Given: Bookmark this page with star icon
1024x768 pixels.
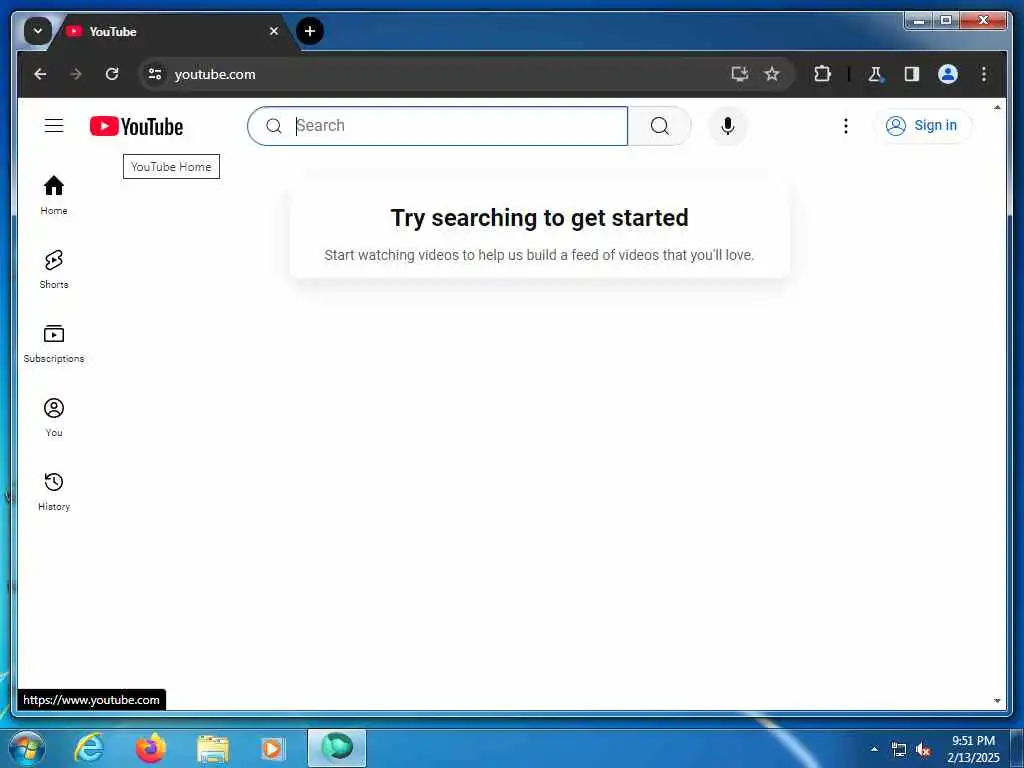Looking at the screenshot, I should click(x=772, y=74).
